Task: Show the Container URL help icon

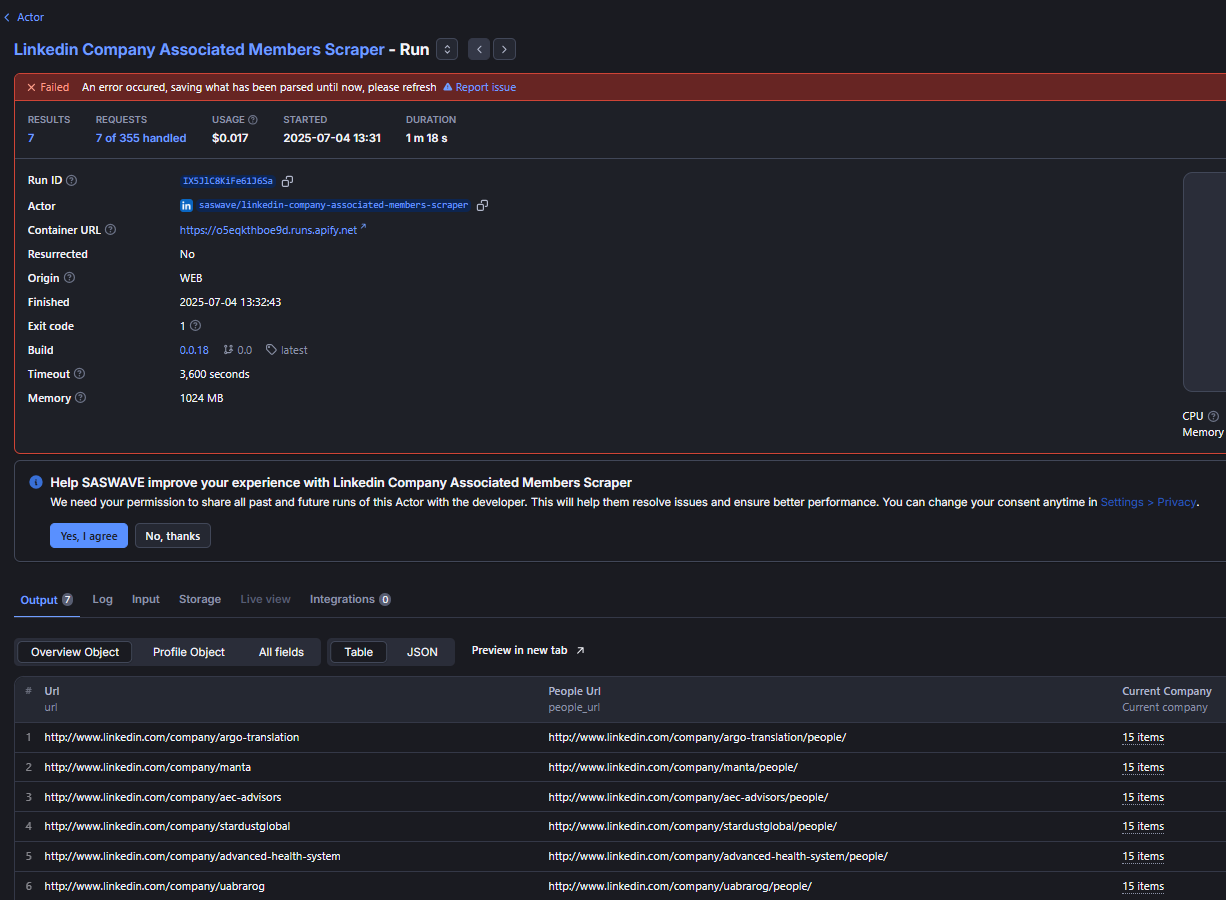Action: tap(110, 230)
